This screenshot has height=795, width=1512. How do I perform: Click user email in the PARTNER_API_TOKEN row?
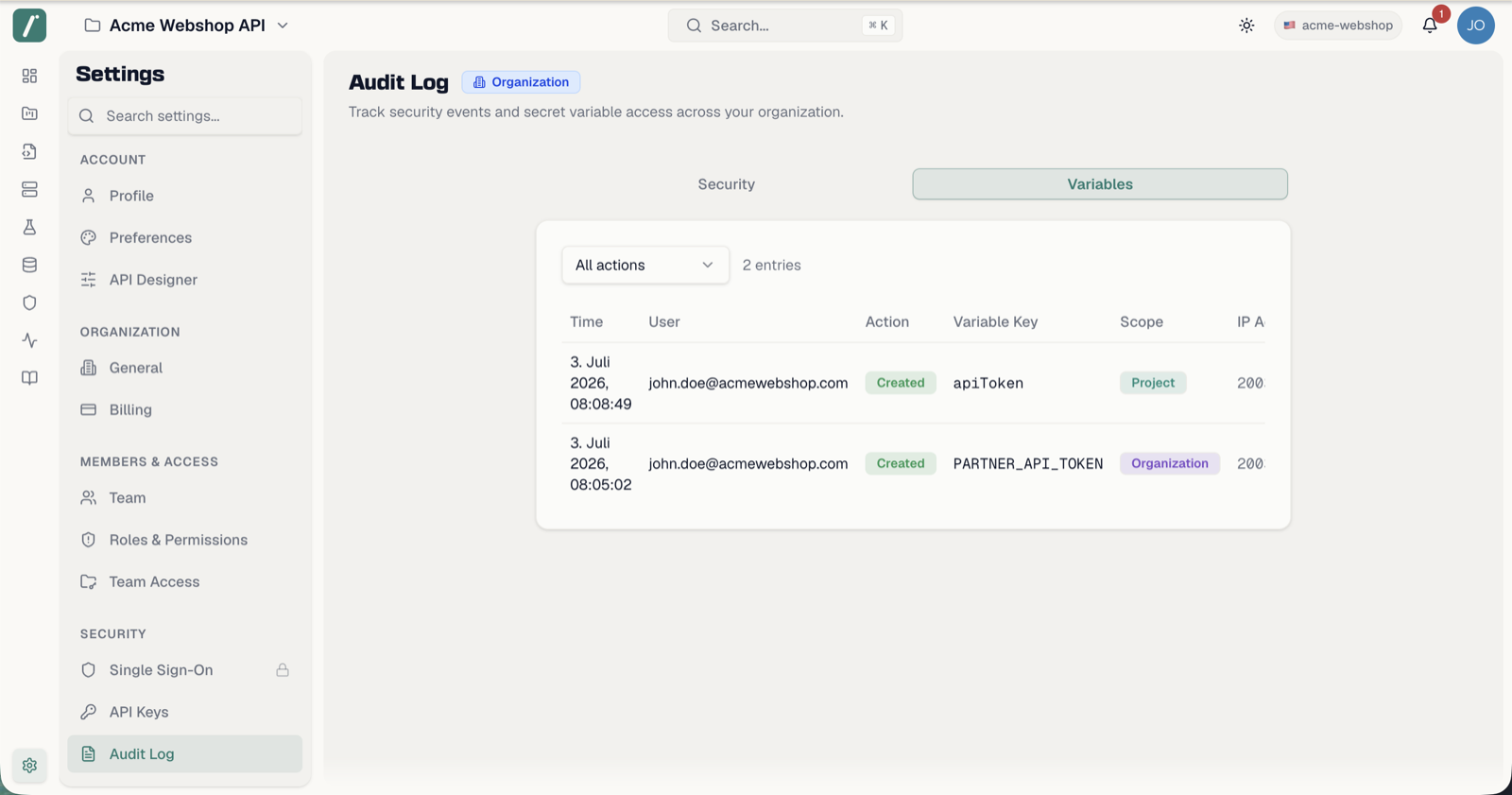[x=748, y=463]
